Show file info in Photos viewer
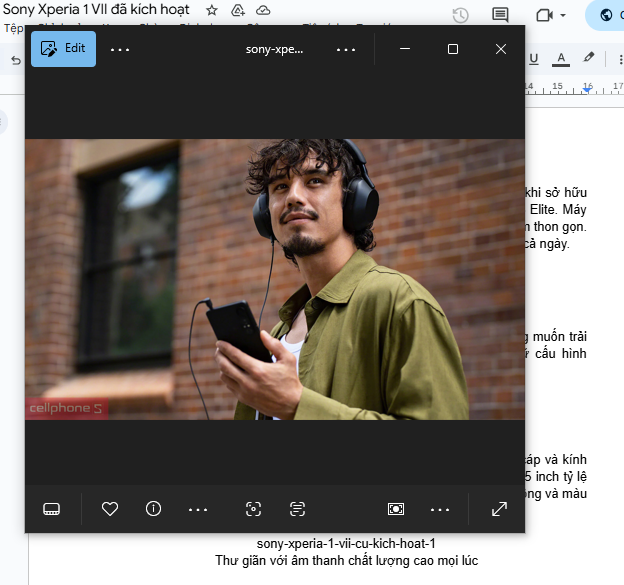The width and height of the screenshot is (624, 585). pyautogui.click(x=153, y=509)
